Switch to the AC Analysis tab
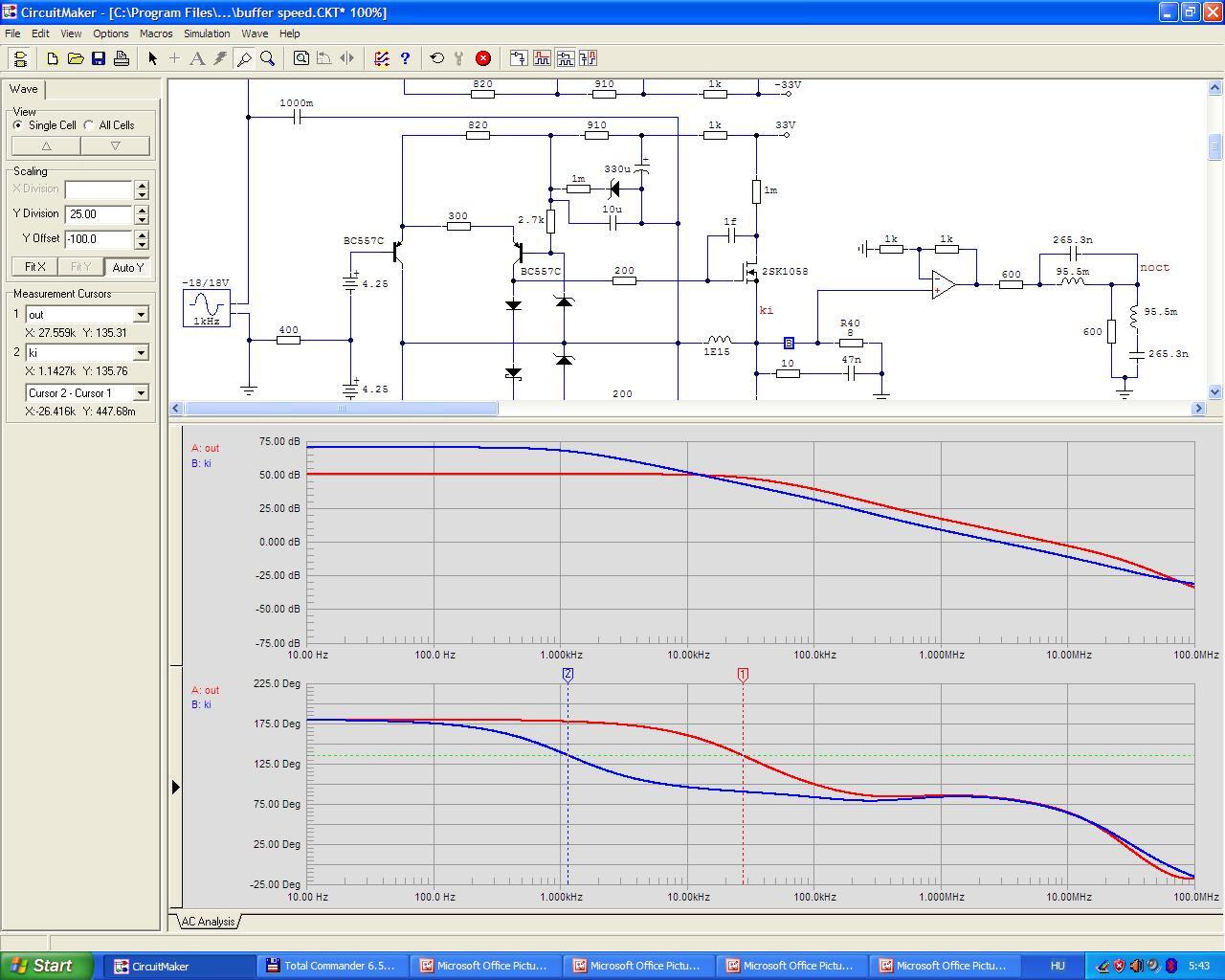This screenshot has height=980, width=1225. (x=208, y=922)
